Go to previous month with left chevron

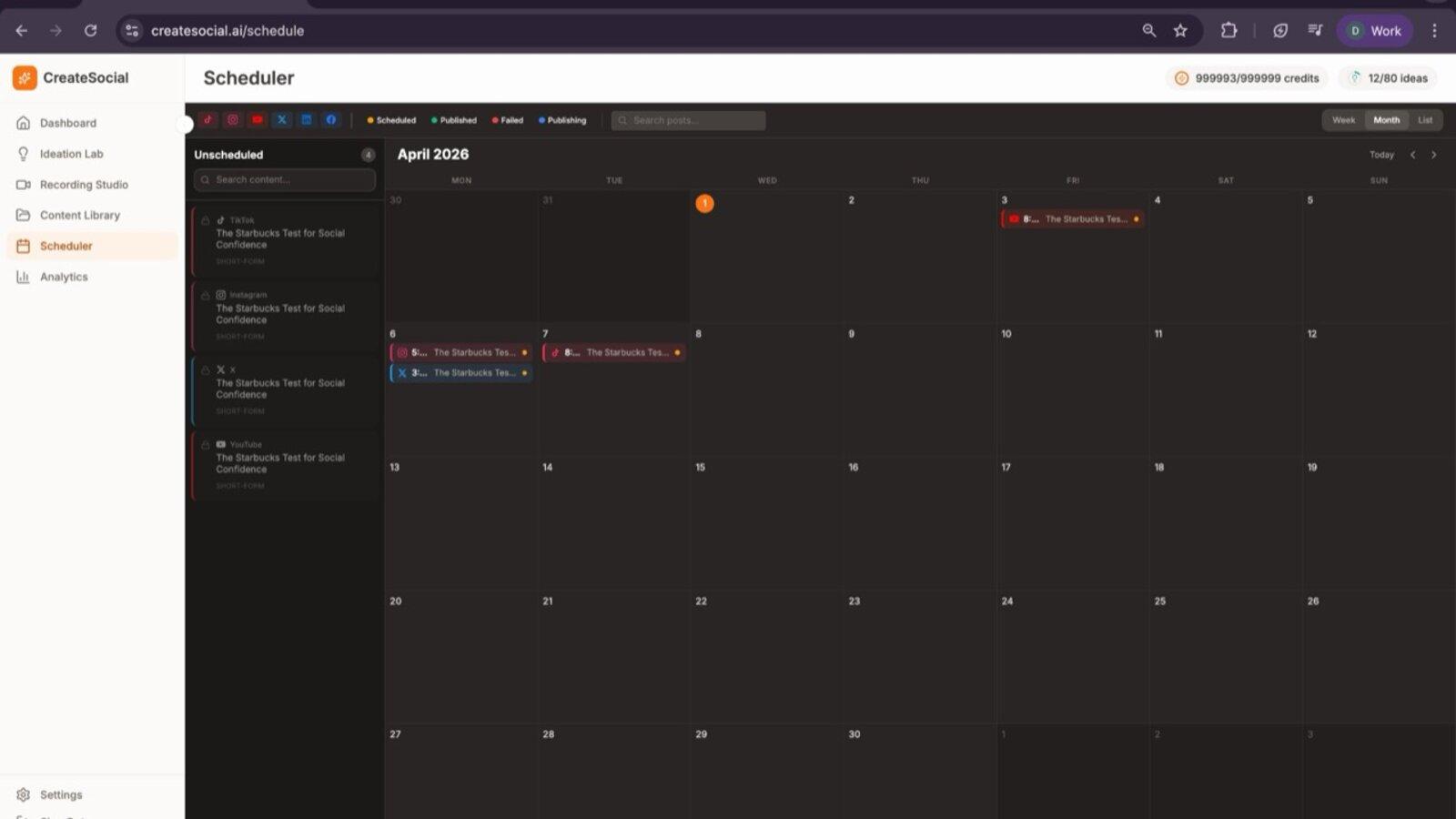coord(1413,155)
